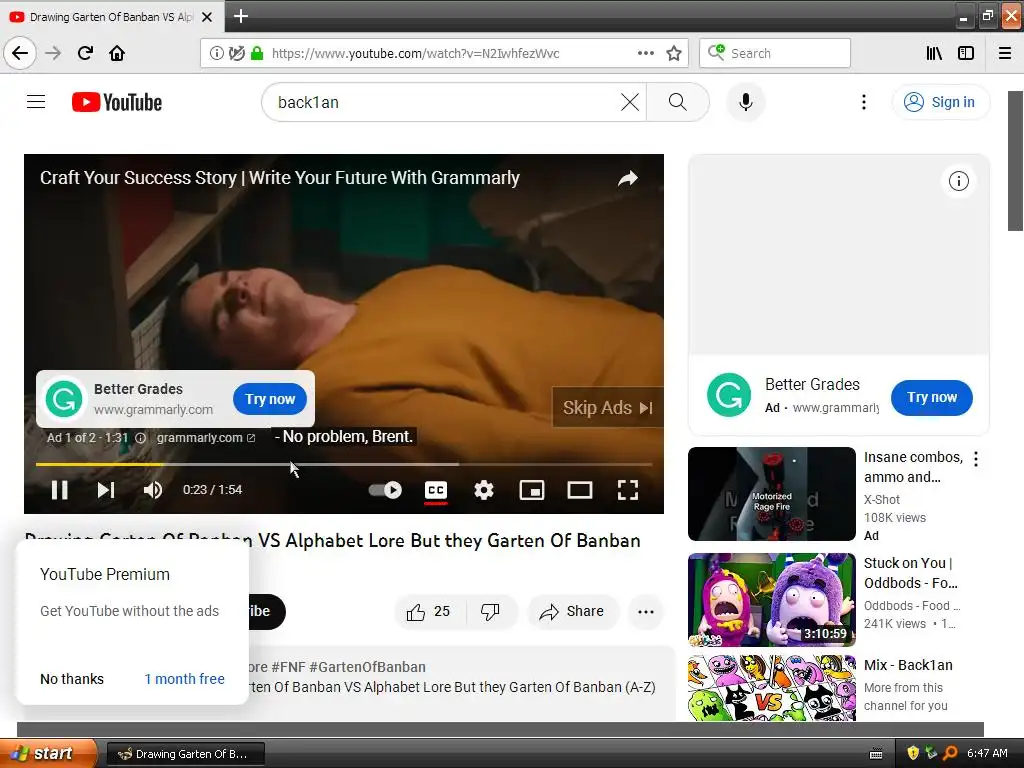Toggle the autoplay switch in player
The image size is (1024, 768).
(x=385, y=490)
